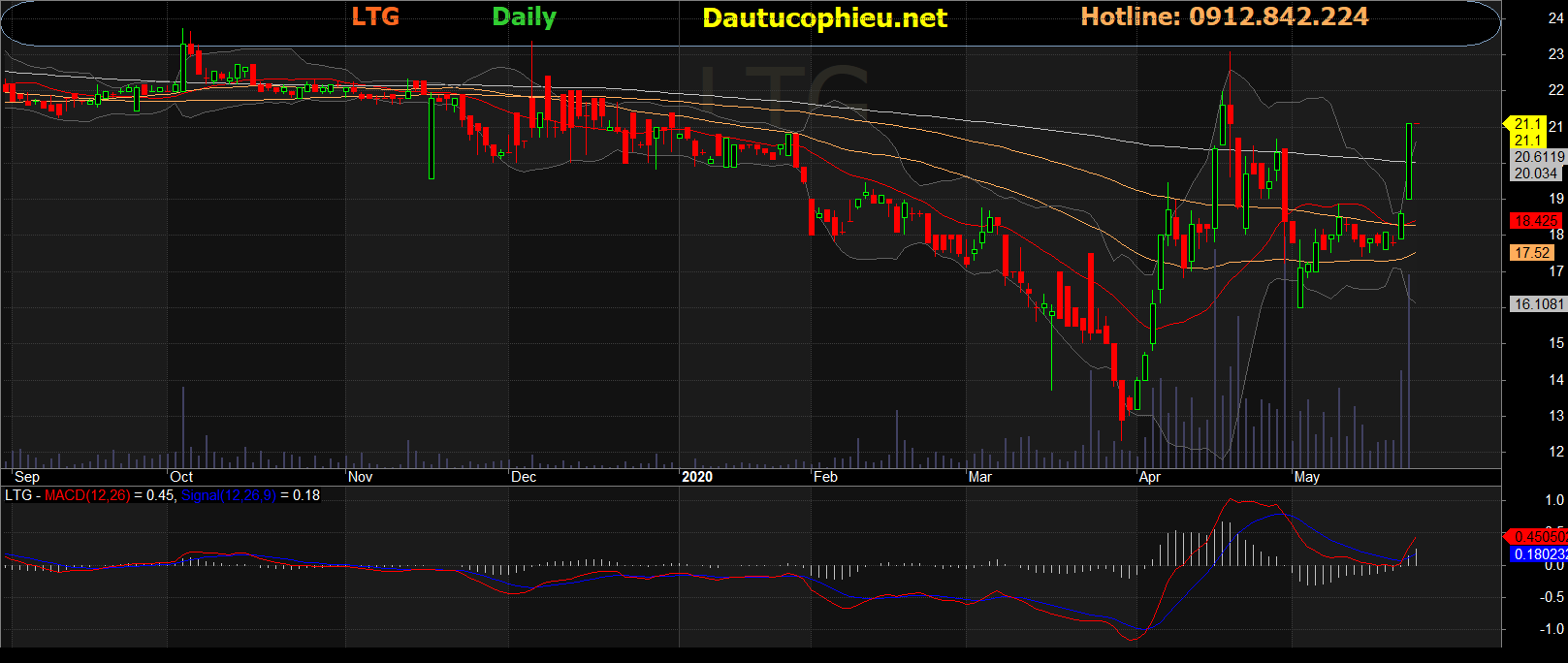Image resolution: width=1568 pixels, height=663 pixels.
Task: Select the 20.034 price label
Action: pos(1536,173)
